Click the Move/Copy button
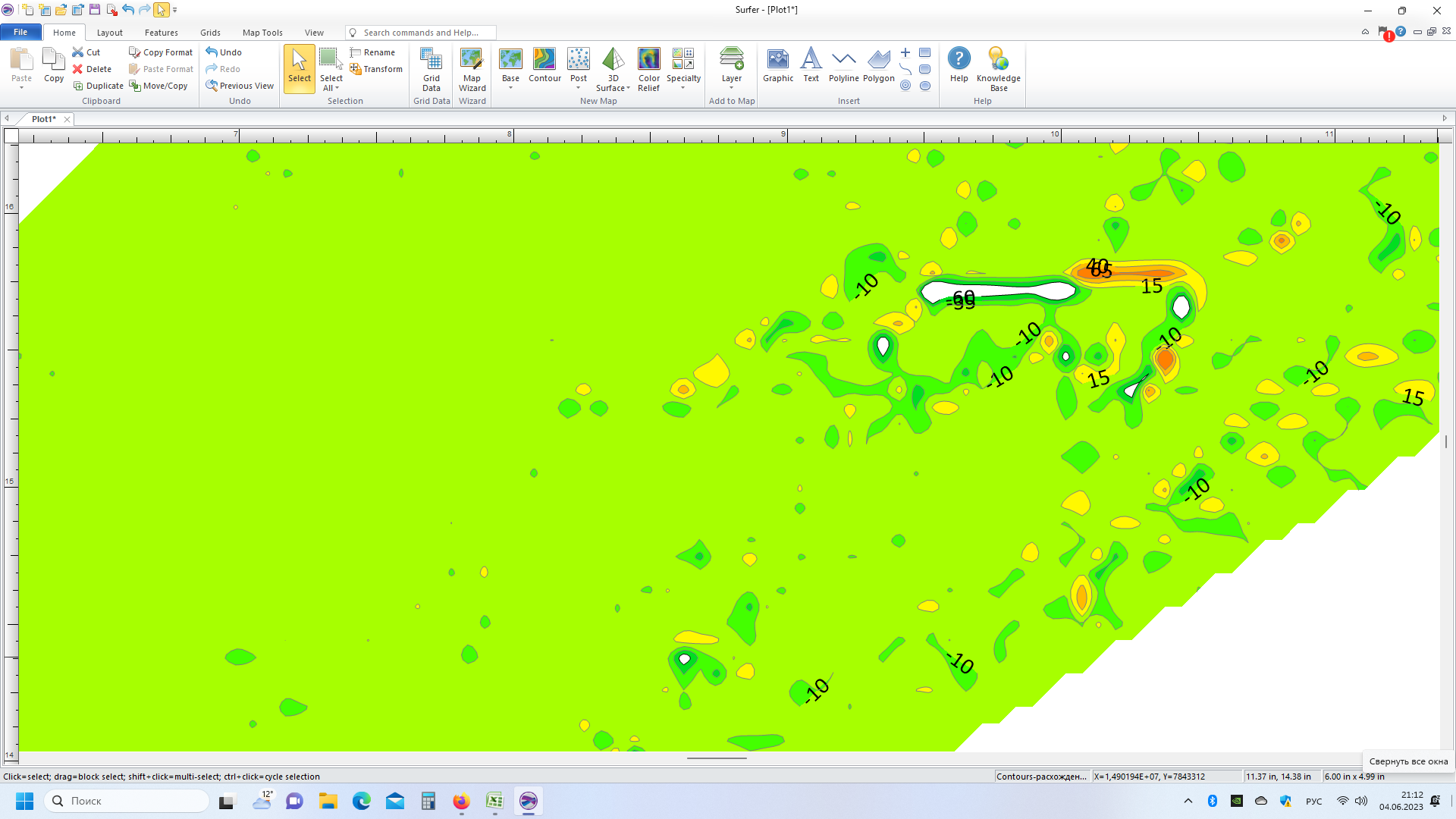This screenshot has height=819, width=1456. tap(158, 86)
